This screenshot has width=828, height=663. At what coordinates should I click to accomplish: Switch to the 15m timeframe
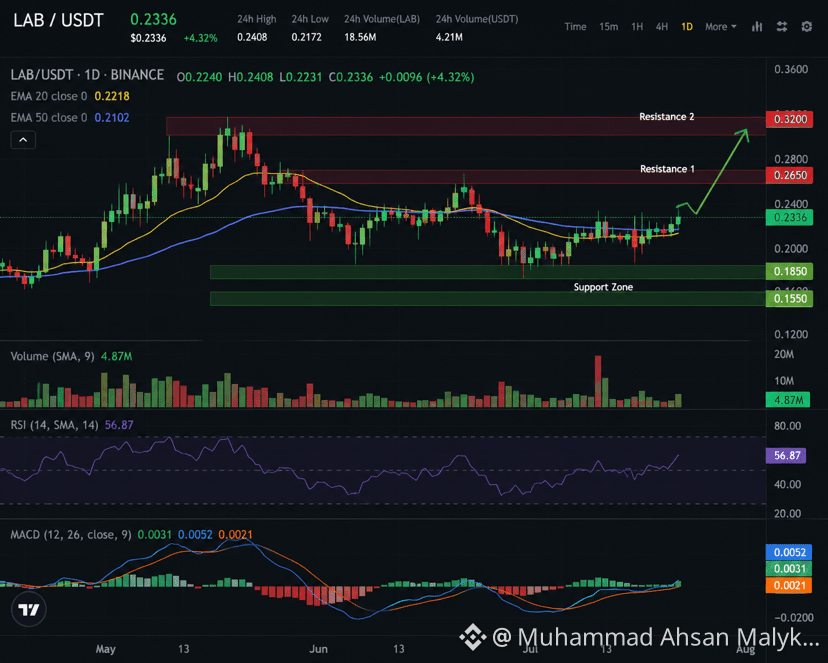608,26
